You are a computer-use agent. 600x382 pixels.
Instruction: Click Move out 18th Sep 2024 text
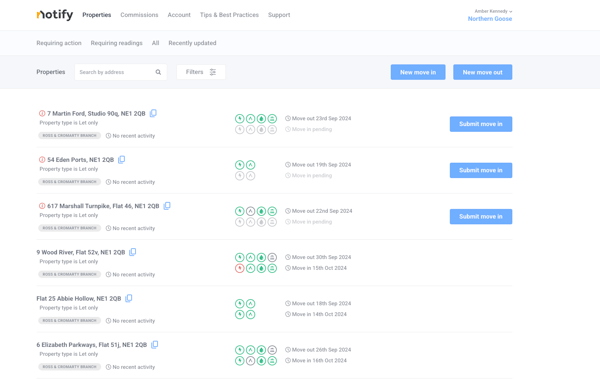(321, 304)
